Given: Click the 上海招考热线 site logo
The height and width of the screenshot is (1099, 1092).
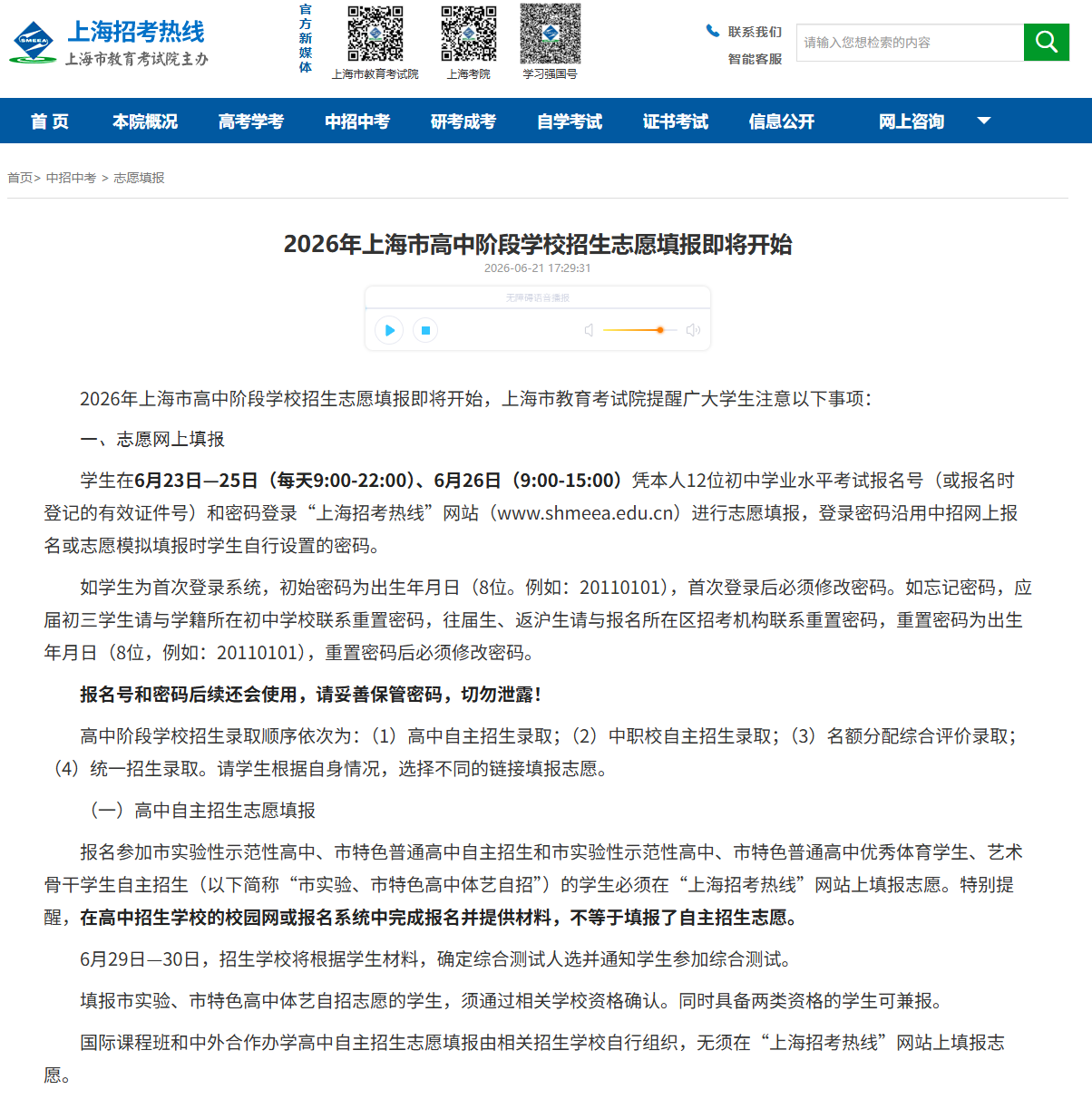Looking at the screenshot, I should [109, 43].
